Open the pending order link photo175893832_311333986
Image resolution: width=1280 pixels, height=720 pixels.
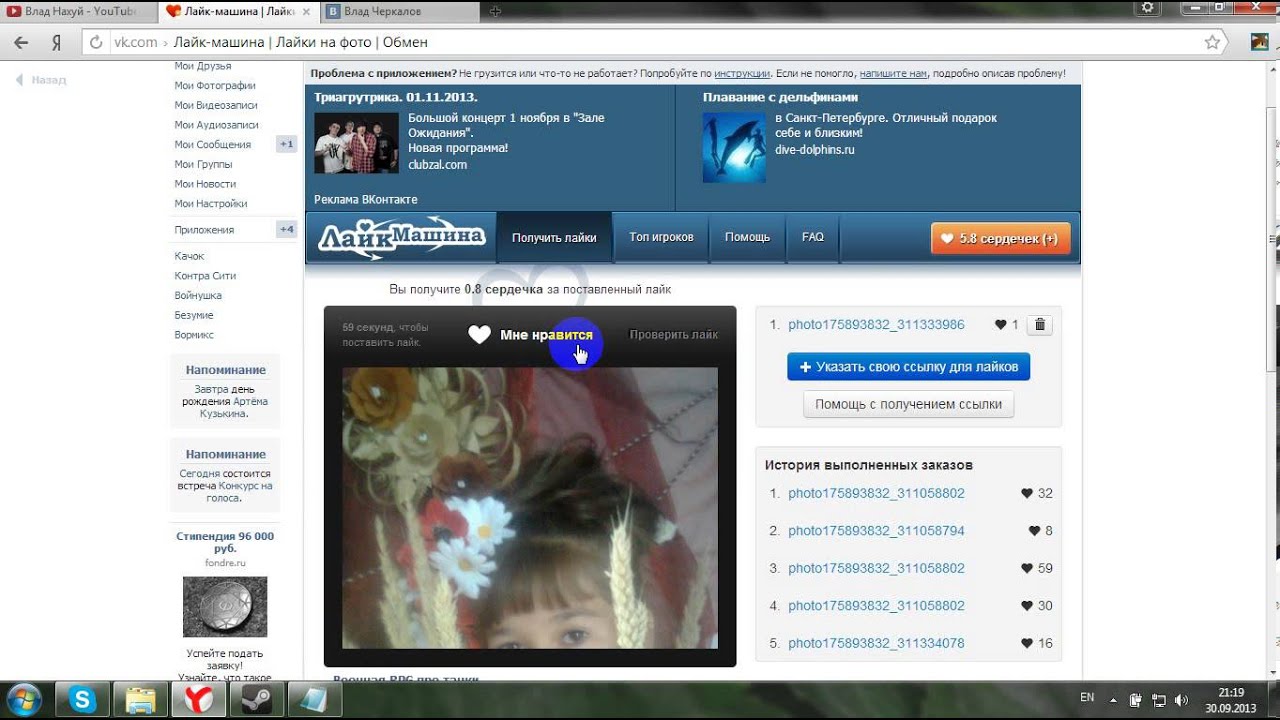(x=876, y=325)
